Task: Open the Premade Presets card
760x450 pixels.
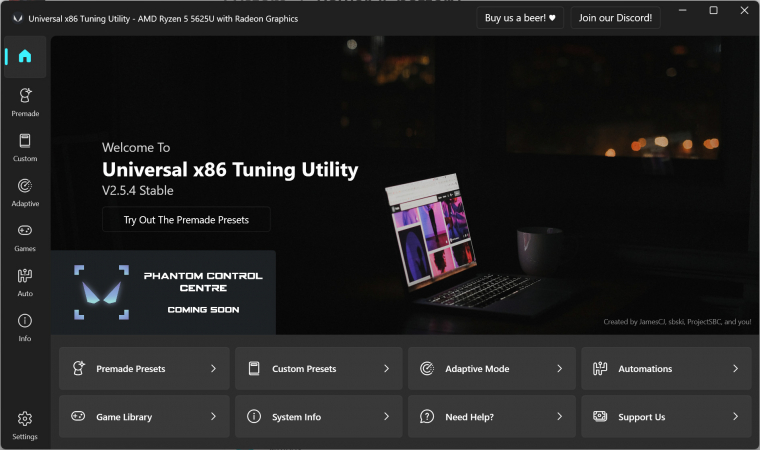Action: click(x=144, y=369)
